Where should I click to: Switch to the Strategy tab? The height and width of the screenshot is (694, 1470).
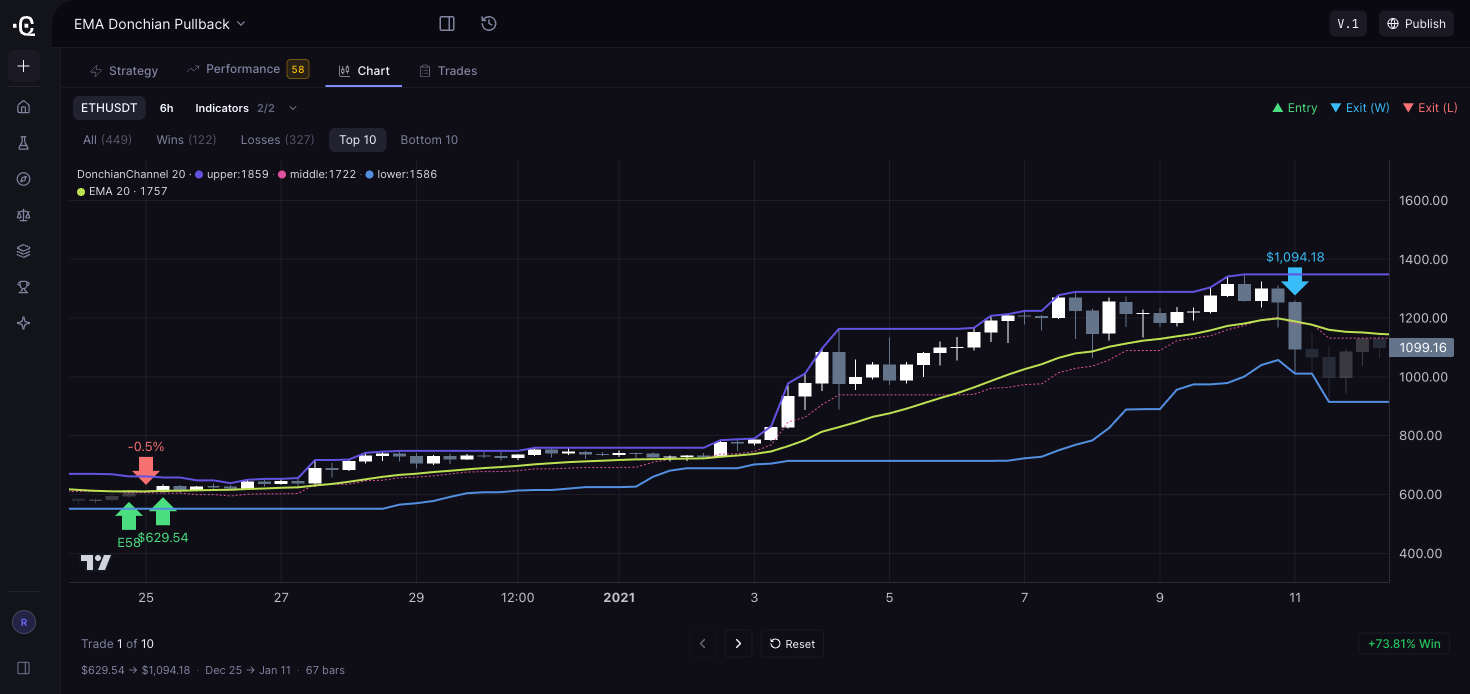124,70
